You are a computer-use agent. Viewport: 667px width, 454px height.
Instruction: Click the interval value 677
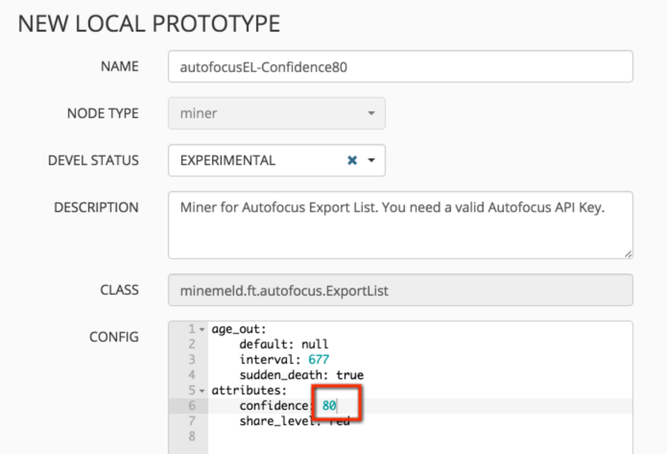(x=319, y=359)
